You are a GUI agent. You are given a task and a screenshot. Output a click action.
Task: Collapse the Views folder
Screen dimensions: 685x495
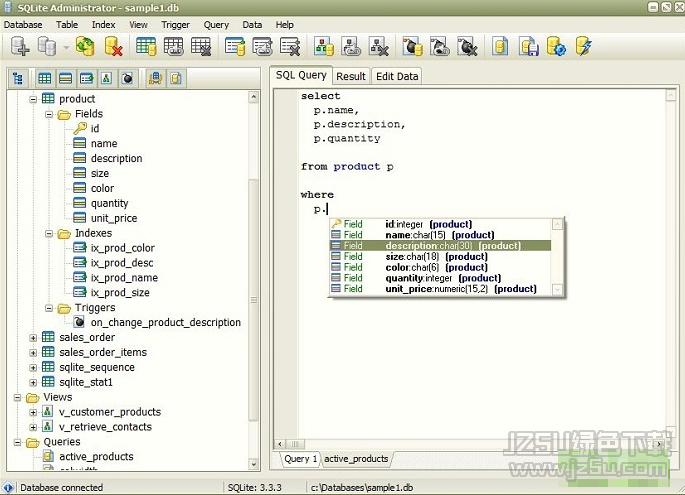pos(17,397)
